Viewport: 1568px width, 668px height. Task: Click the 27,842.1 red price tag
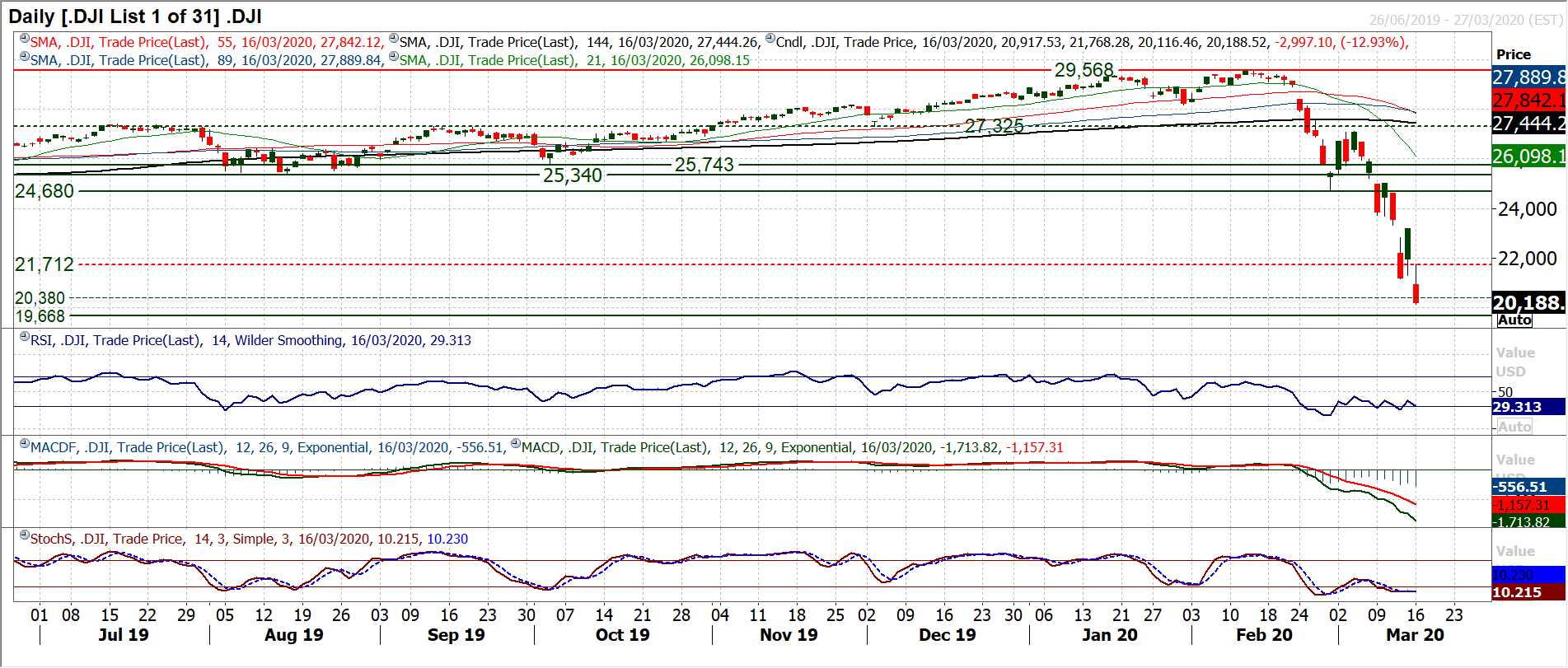tap(1529, 100)
